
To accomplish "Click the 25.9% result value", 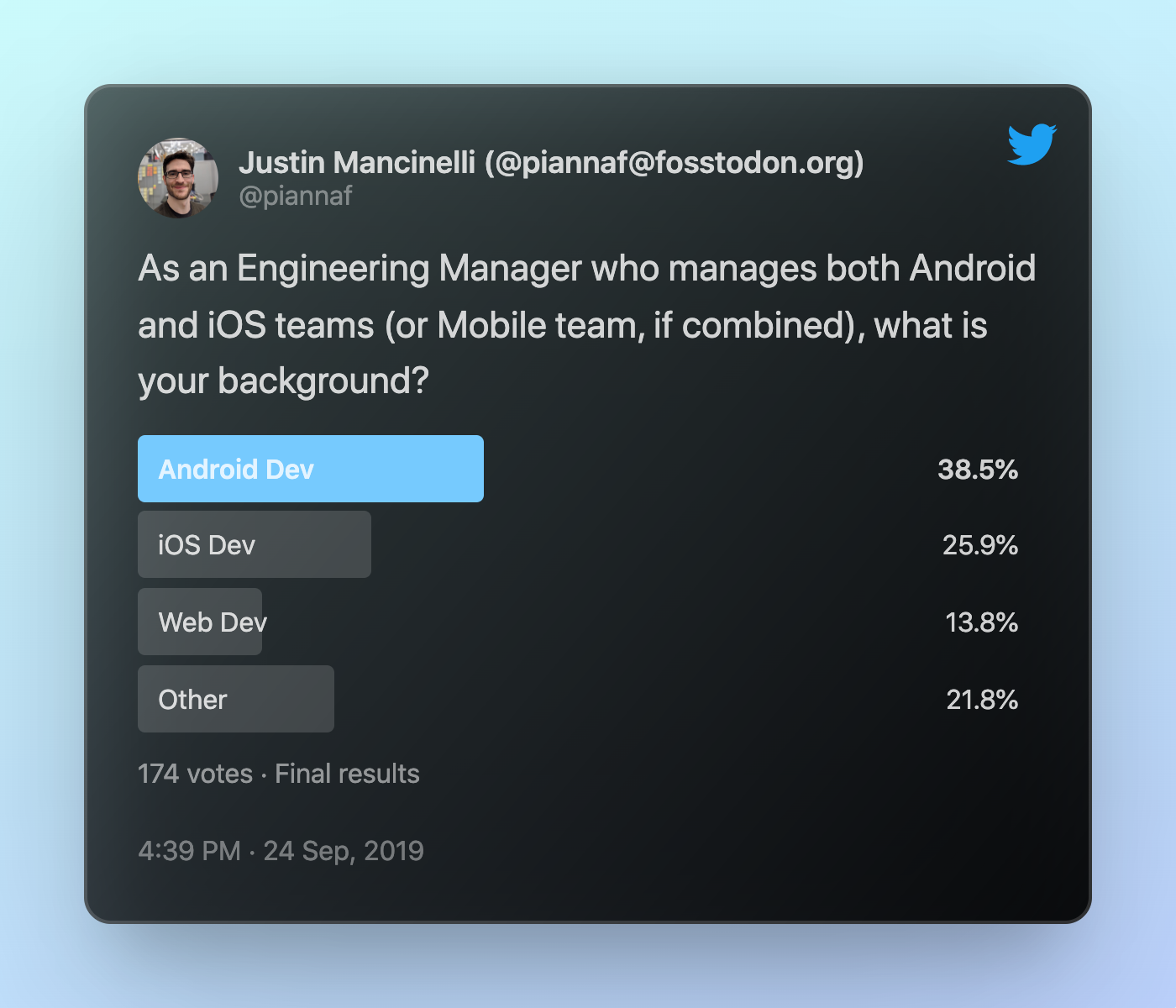I will [x=980, y=545].
